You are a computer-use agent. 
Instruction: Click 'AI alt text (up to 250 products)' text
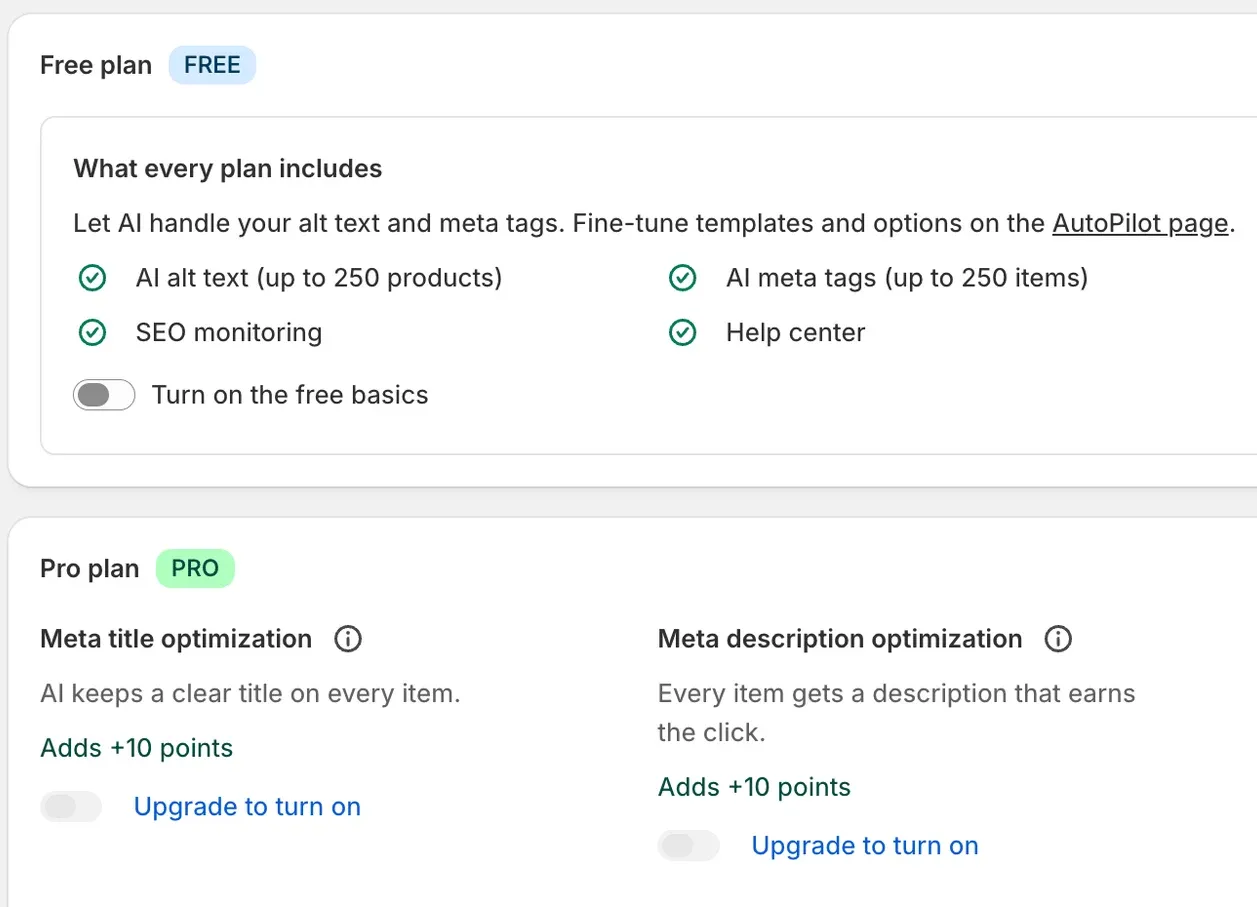pyautogui.click(x=319, y=278)
